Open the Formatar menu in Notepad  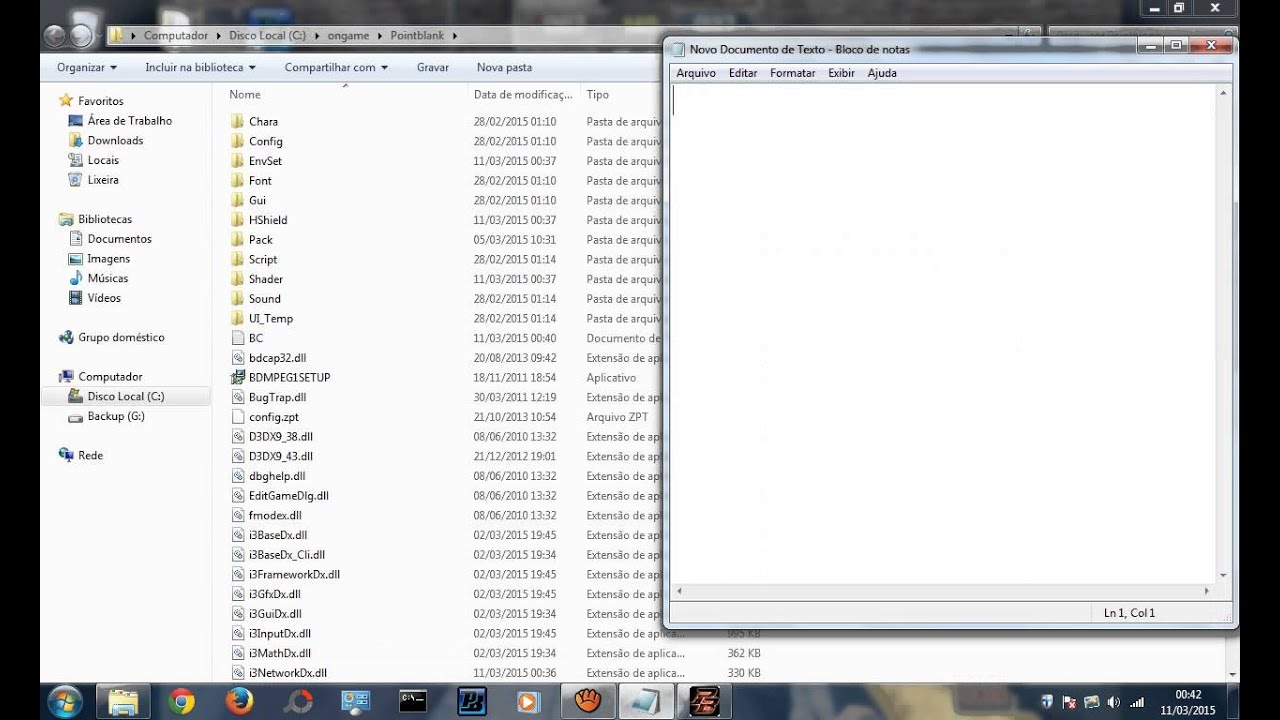pyautogui.click(x=793, y=73)
